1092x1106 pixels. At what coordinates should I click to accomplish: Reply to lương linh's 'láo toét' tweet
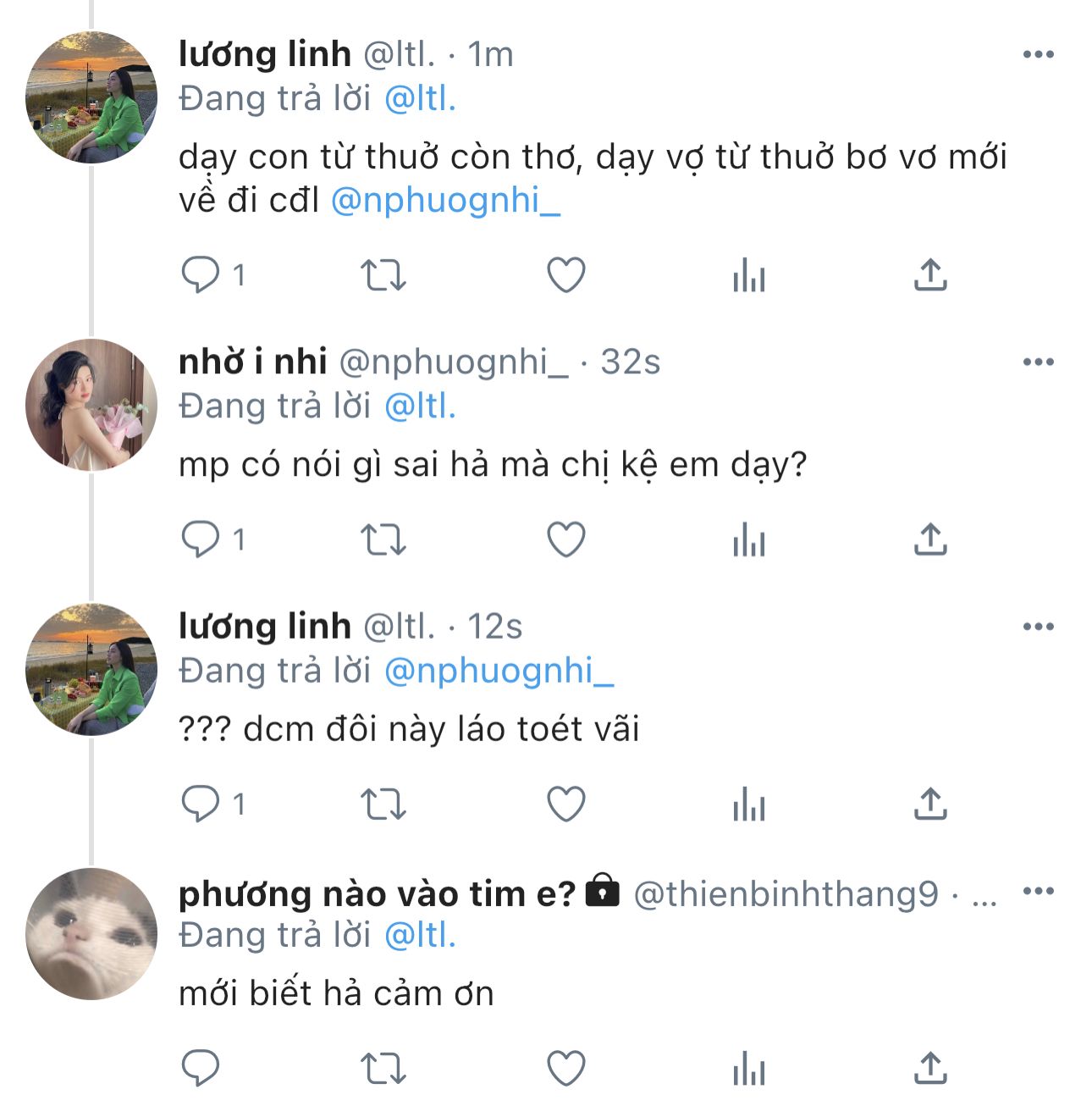pos(201,804)
